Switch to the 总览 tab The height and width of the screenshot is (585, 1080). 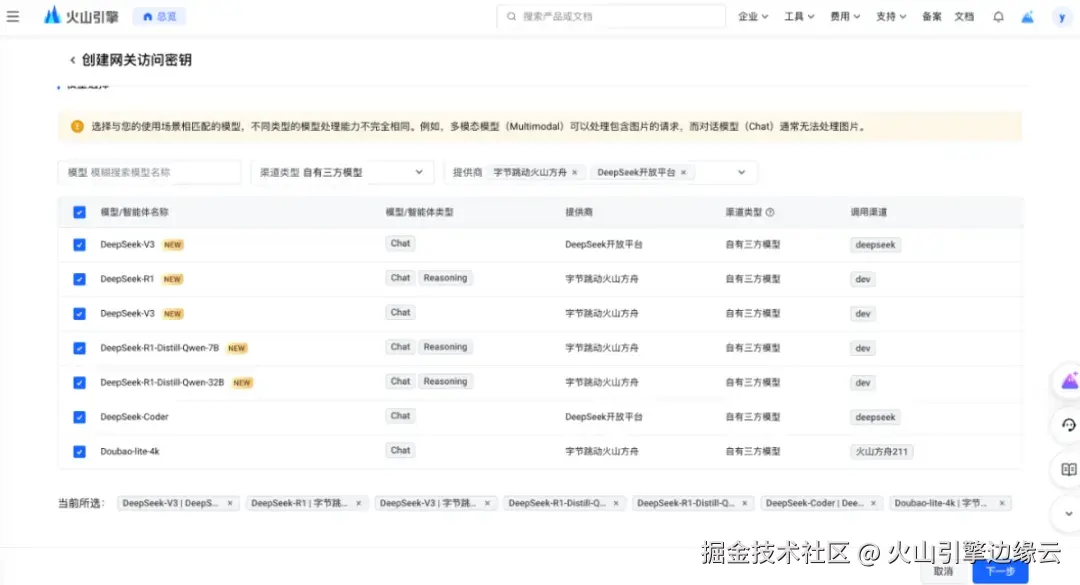(x=159, y=15)
